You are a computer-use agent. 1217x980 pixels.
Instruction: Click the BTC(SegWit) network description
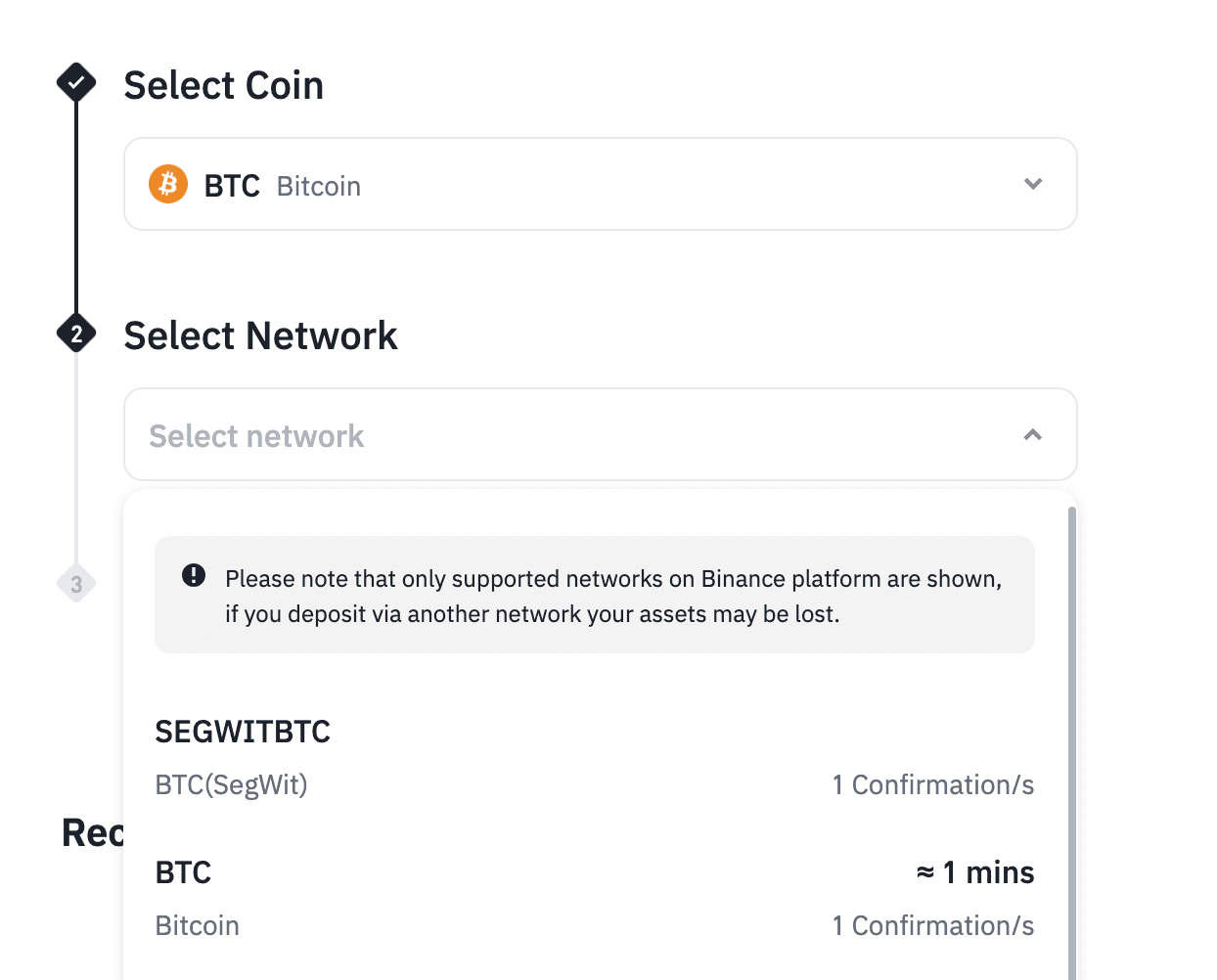231,784
